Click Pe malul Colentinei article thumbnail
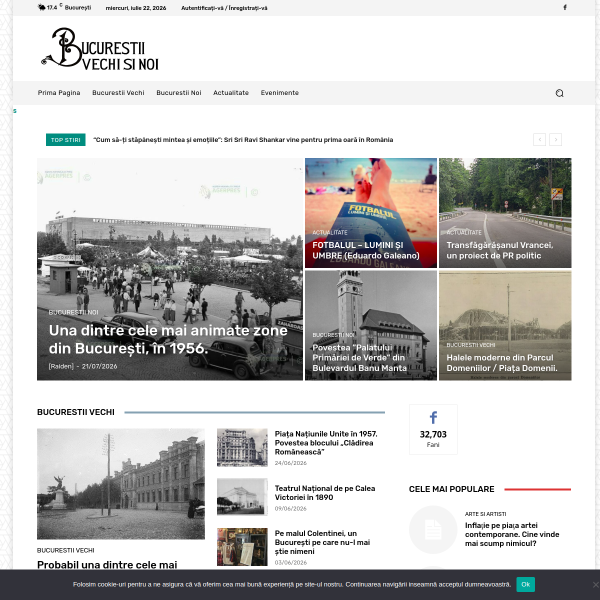 click(242, 547)
